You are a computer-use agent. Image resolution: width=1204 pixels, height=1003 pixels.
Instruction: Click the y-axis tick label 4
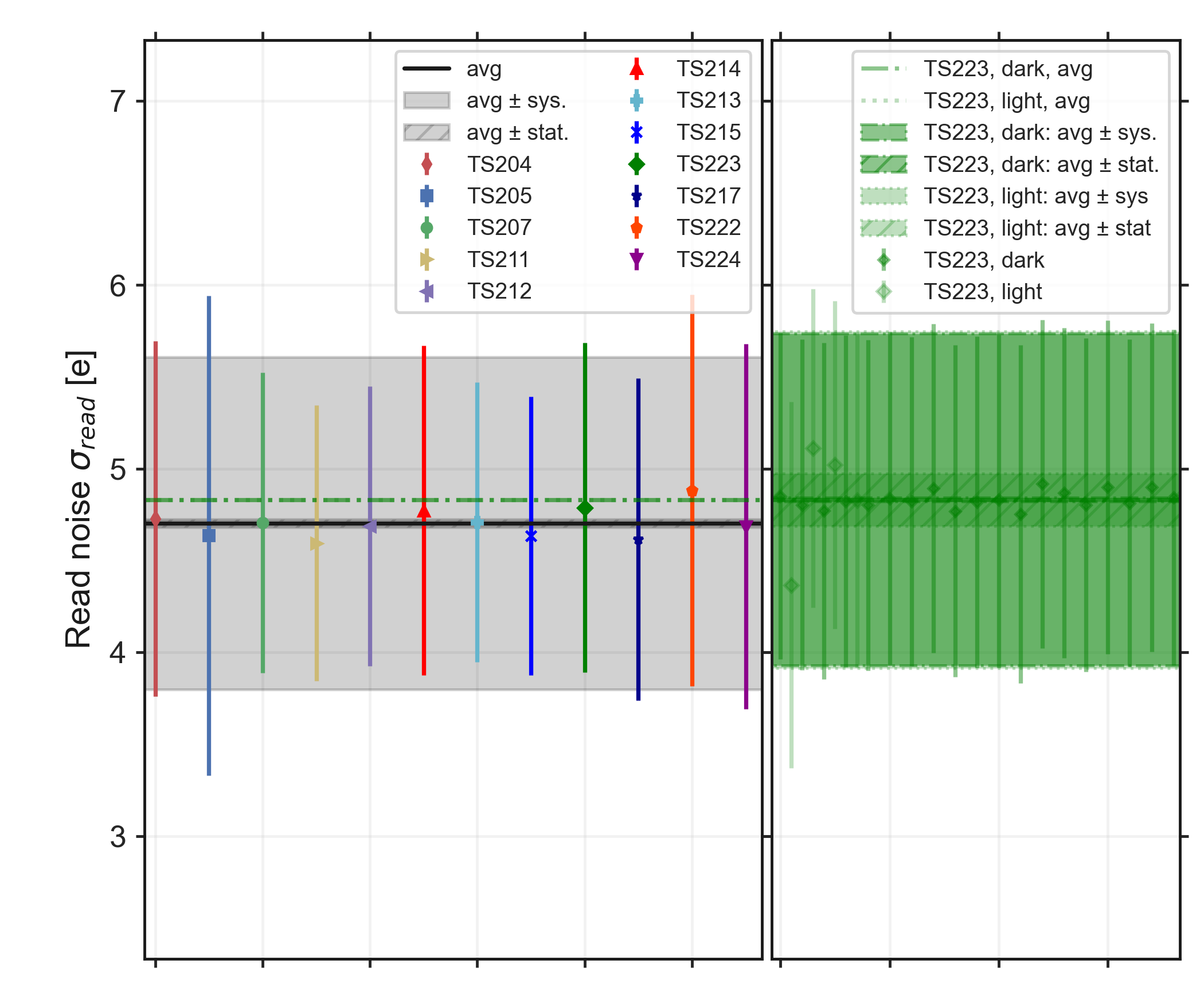(x=118, y=653)
